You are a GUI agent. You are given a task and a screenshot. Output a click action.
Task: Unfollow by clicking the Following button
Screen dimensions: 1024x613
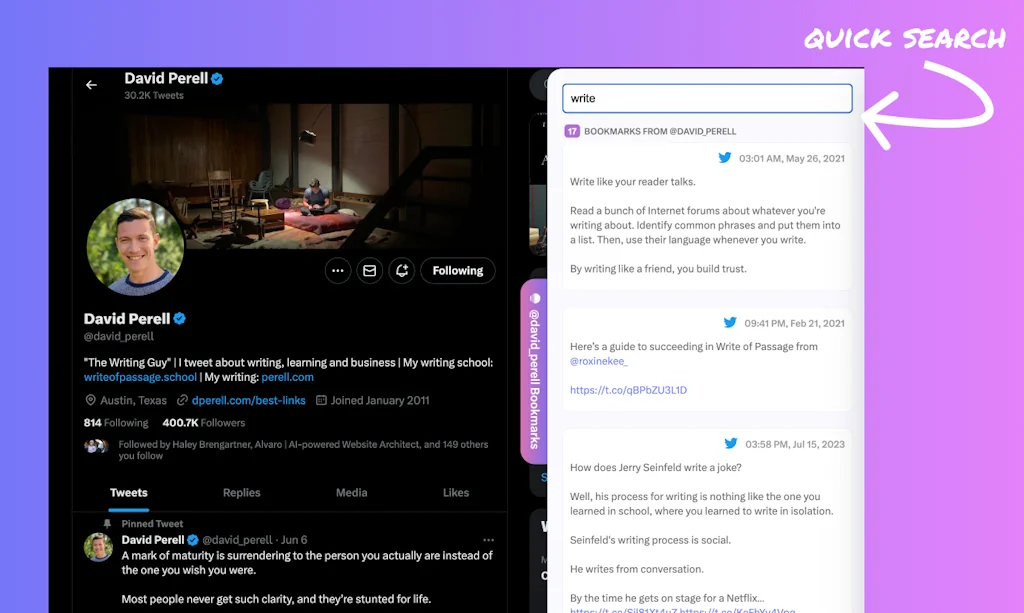pos(457,270)
